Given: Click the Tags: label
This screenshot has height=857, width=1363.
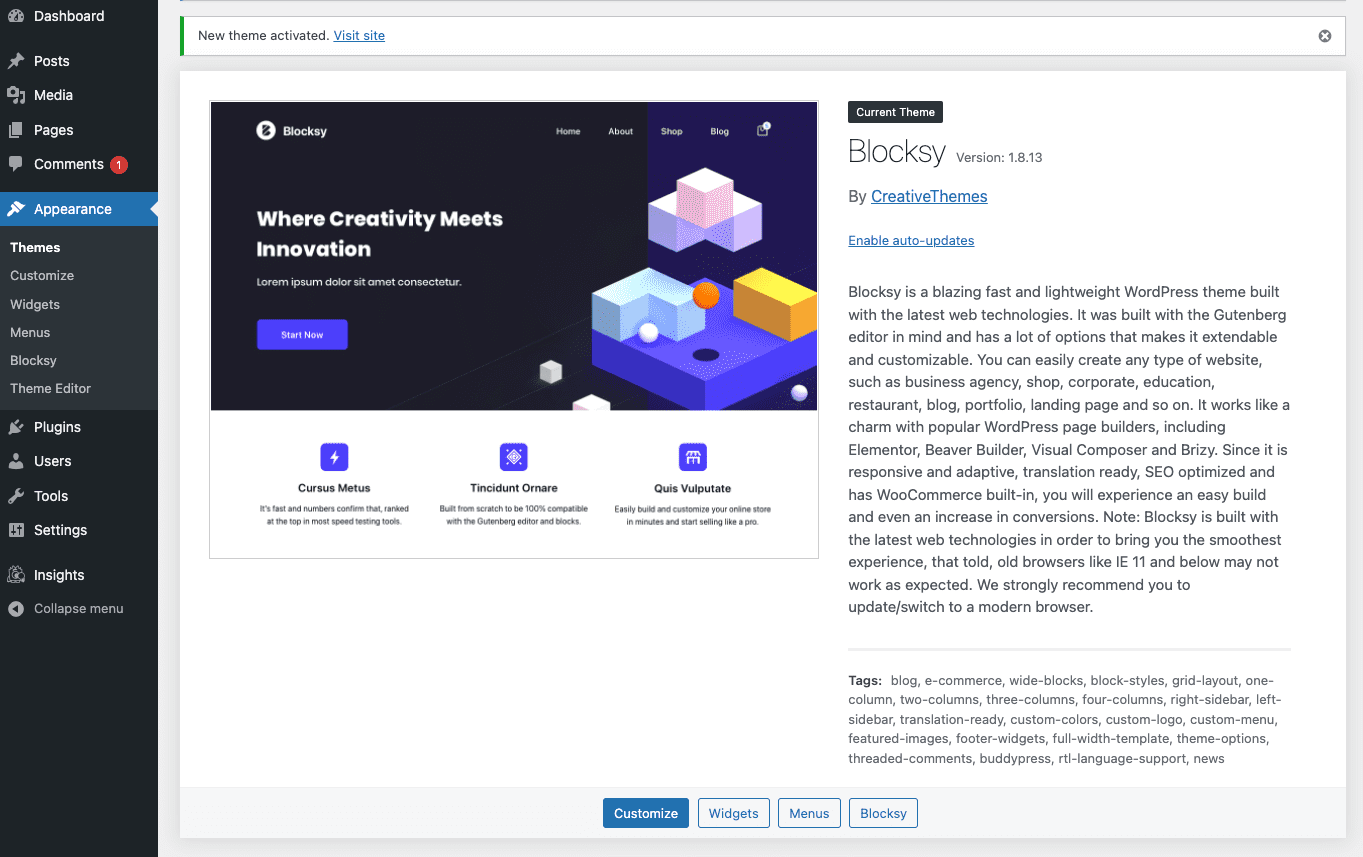Looking at the screenshot, I should coord(865,680).
